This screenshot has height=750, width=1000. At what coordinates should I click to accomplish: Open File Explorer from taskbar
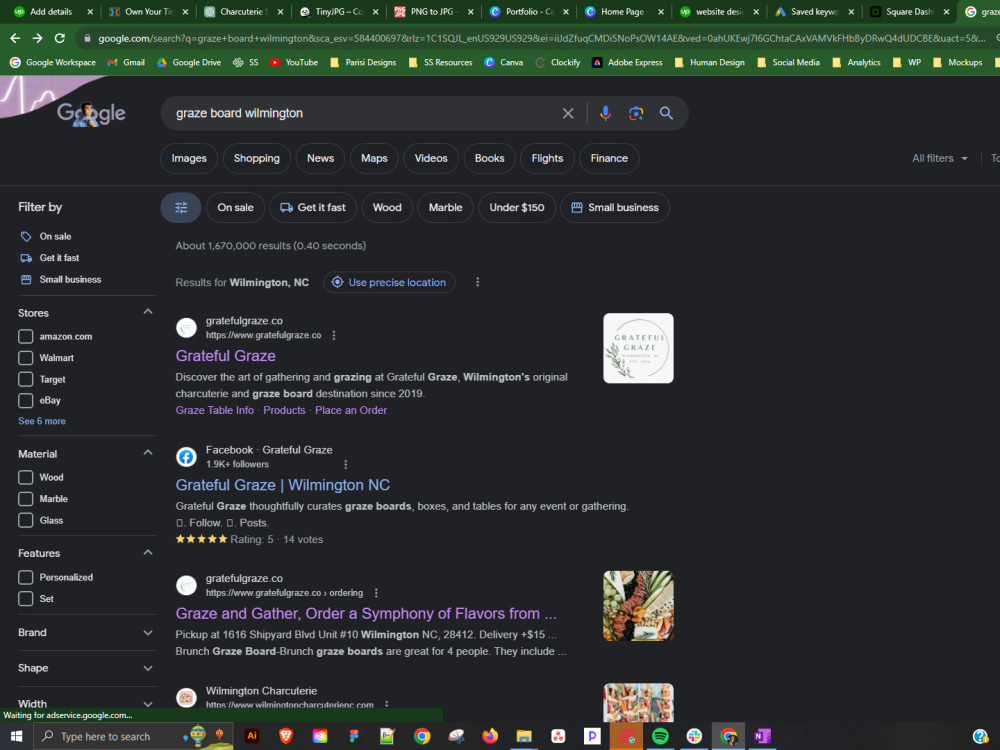524,736
